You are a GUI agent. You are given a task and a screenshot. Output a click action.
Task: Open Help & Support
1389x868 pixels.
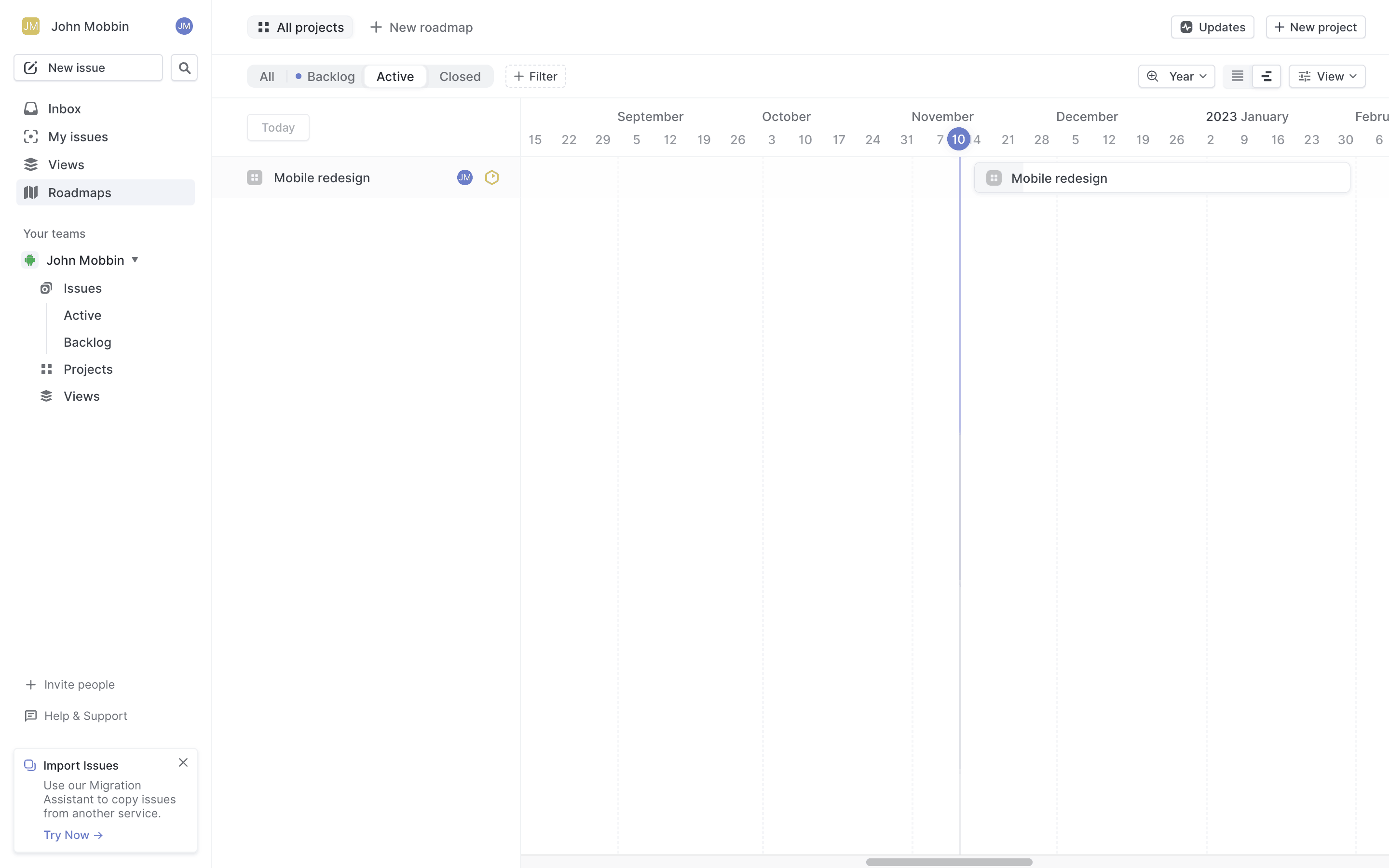click(x=85, y=715)
